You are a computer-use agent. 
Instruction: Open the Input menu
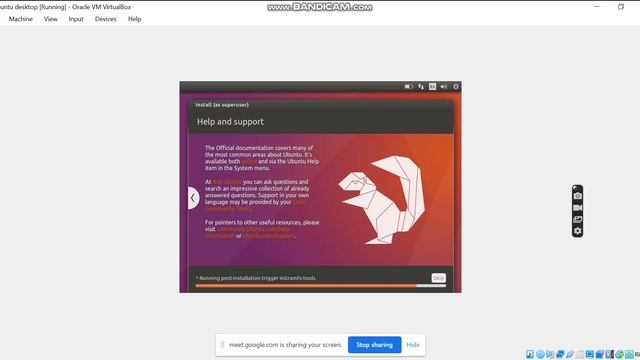(76, 19)
